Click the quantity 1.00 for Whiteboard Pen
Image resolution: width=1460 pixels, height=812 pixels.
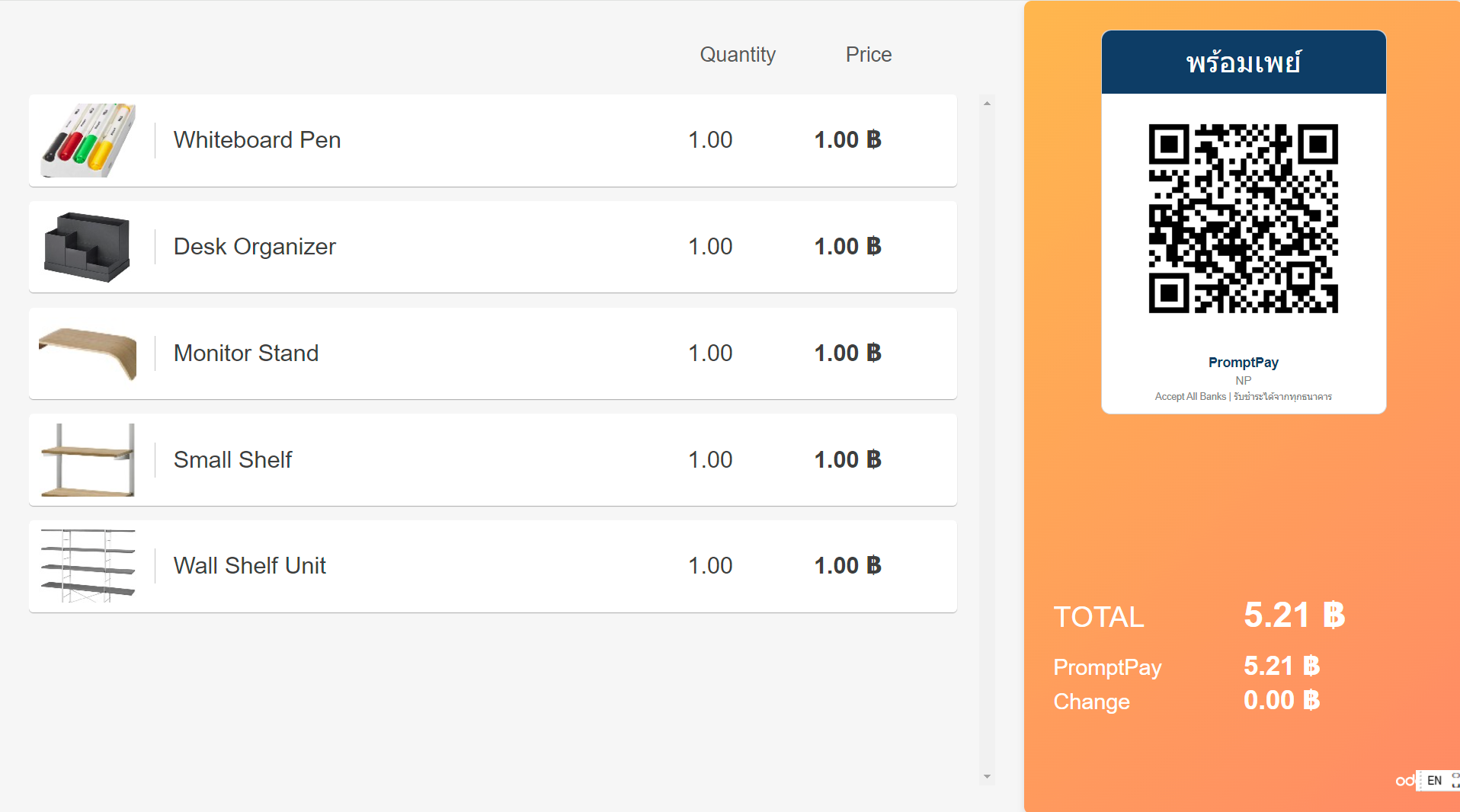click(710, 140)
